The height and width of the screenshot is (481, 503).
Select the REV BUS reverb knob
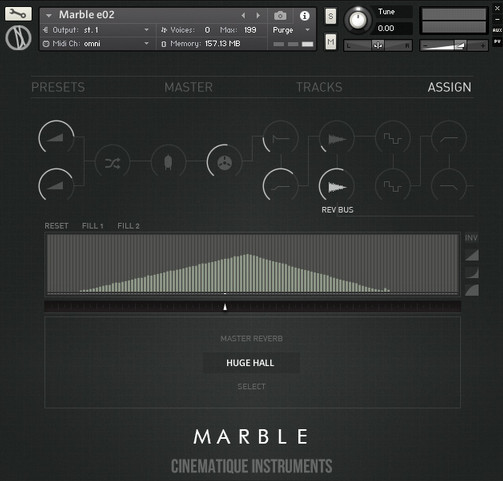pos(337,186)
